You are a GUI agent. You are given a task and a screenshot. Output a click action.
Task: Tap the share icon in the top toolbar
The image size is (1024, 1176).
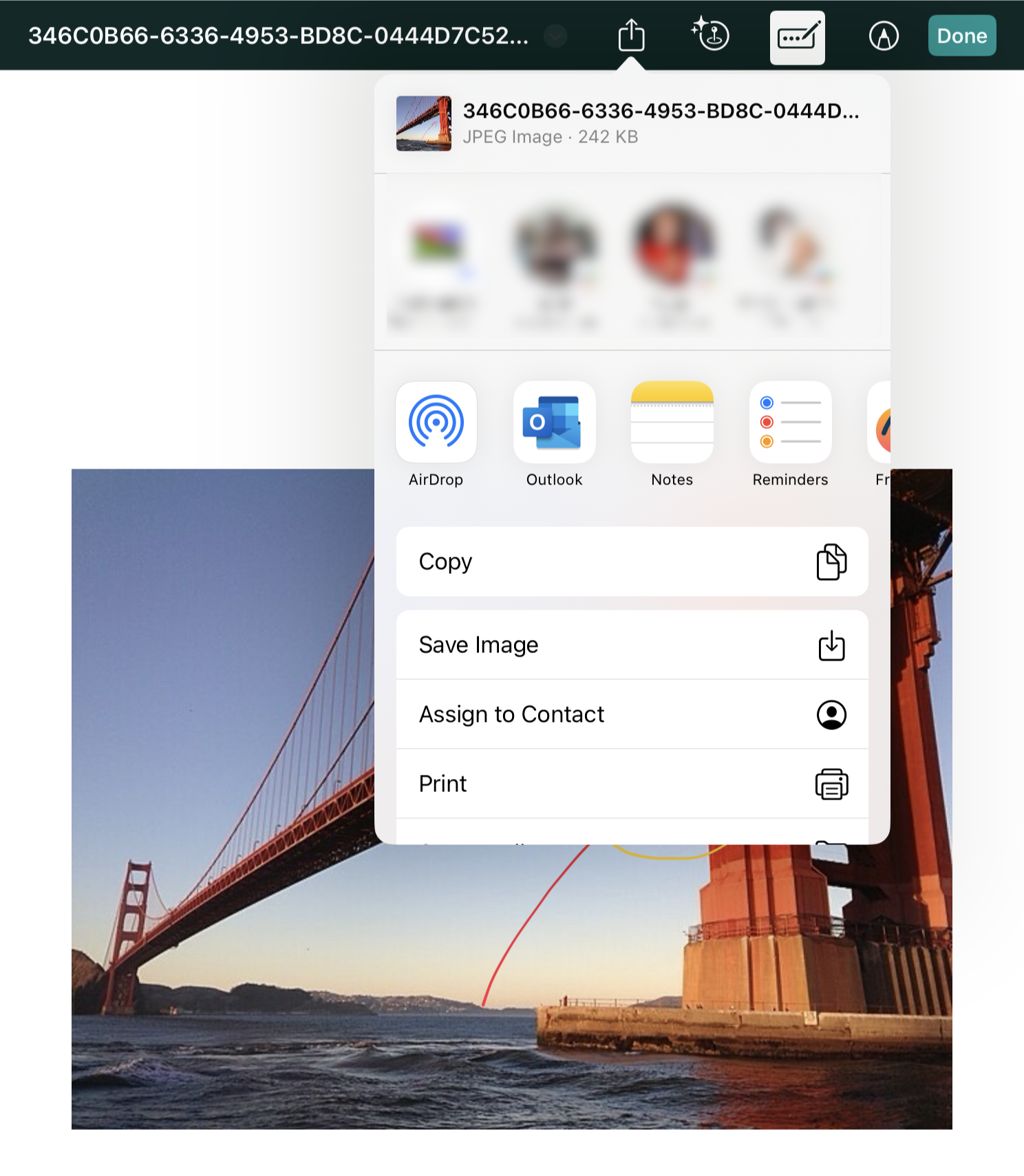(x=631, y=36)
